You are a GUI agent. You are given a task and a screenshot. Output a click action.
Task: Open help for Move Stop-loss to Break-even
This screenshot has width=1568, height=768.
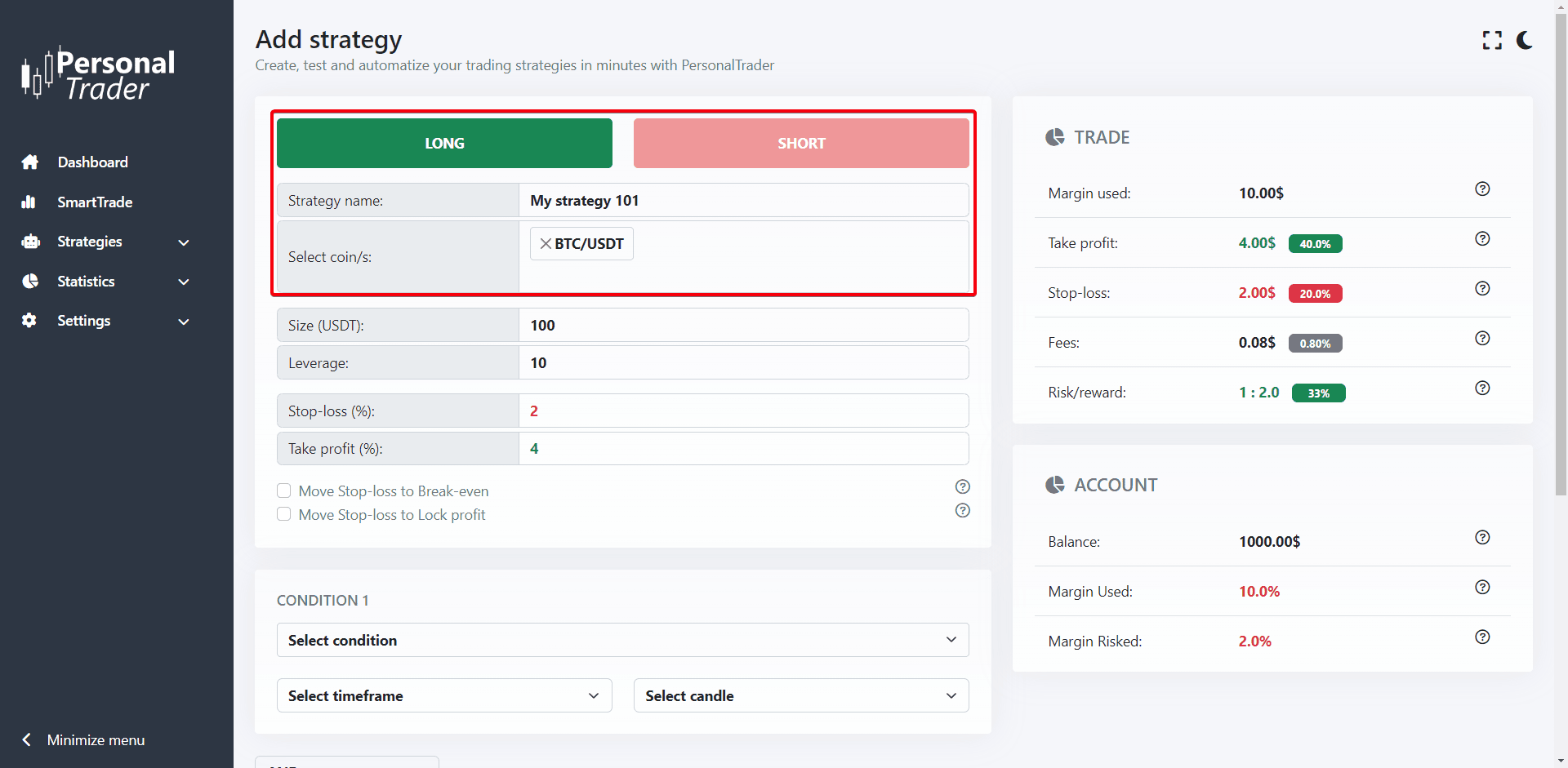point(963,487)
